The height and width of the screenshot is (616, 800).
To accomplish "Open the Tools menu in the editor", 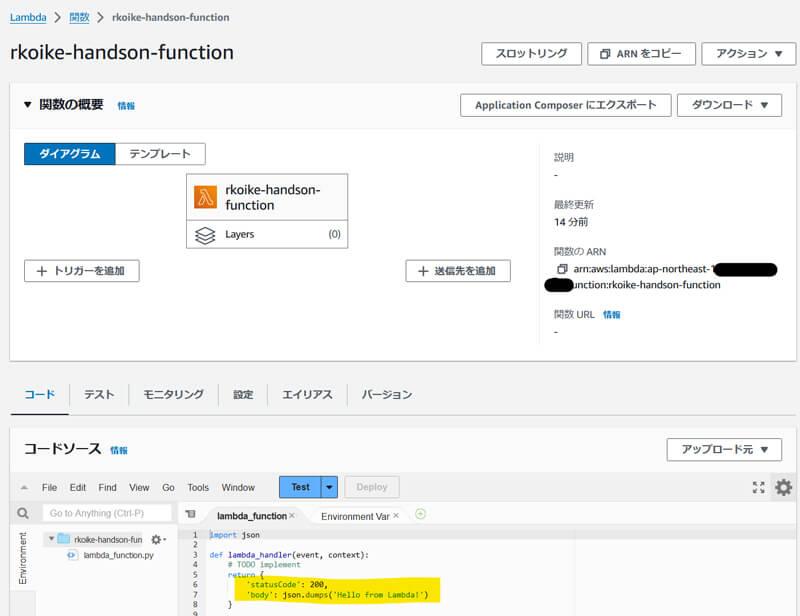I will click(x=198, y=487).
